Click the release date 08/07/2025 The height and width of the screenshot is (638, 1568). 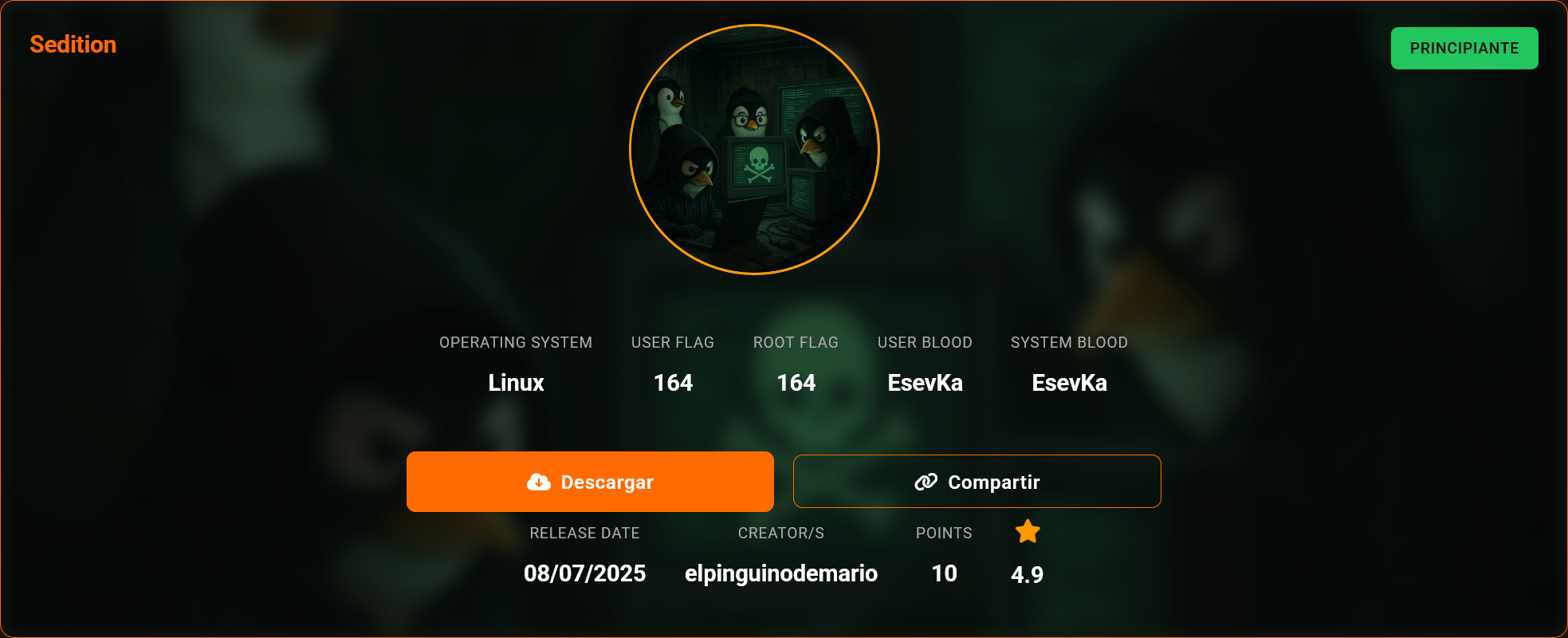tap(584, 573)
